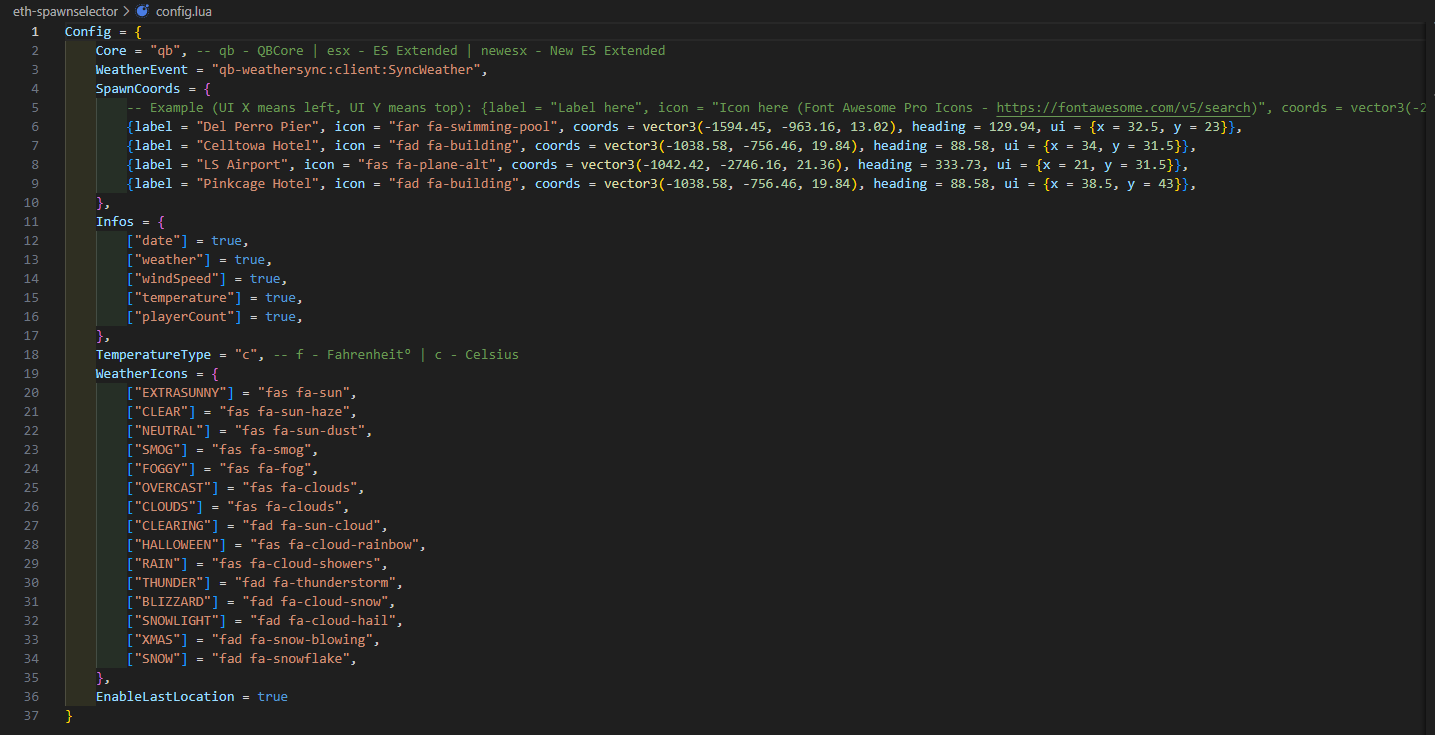Click the true value for "date"

point(226,241)
